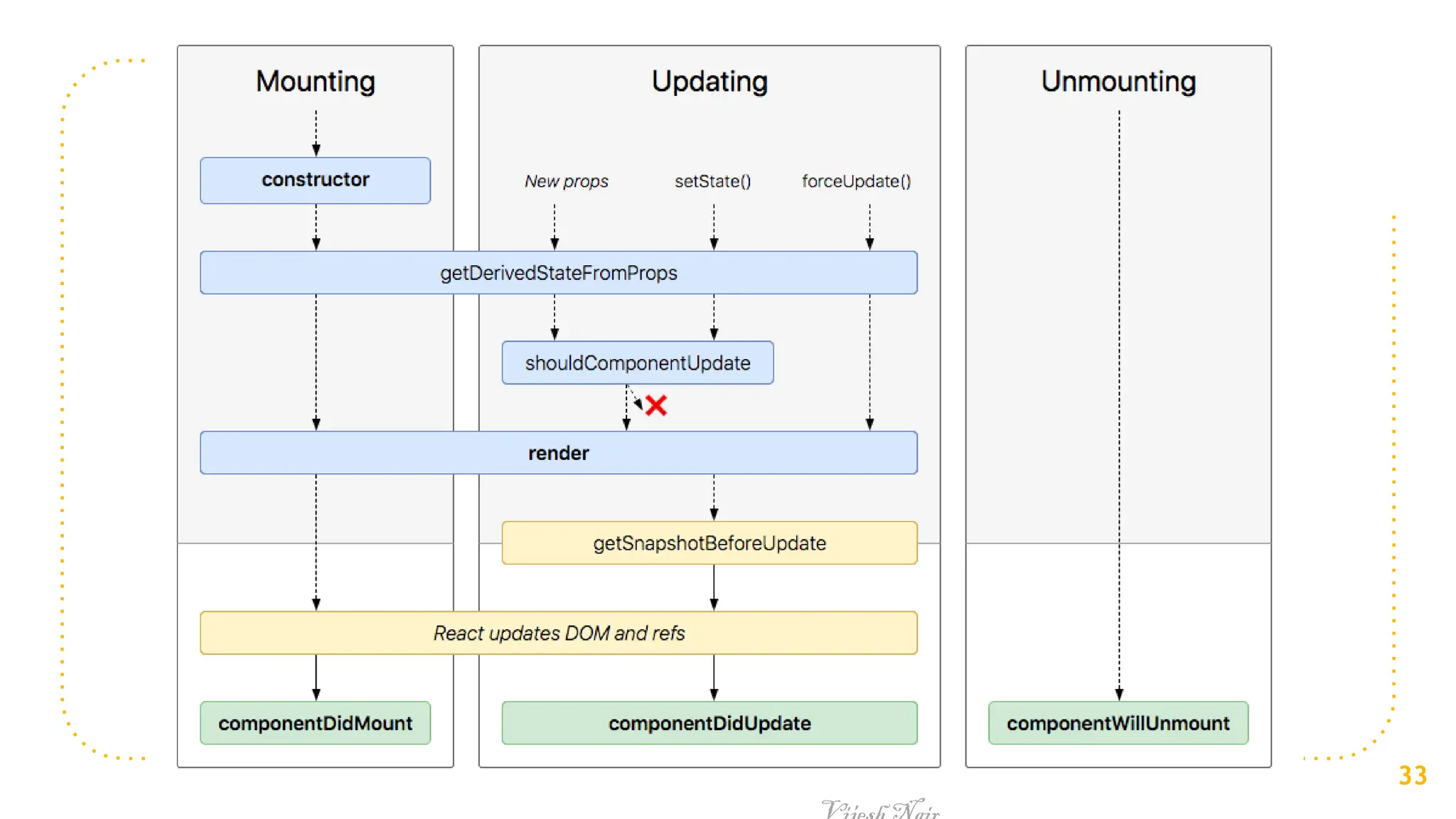Click the Mounting heading
The height and width of the screenshot is (819, 1456).
[315, 82]
